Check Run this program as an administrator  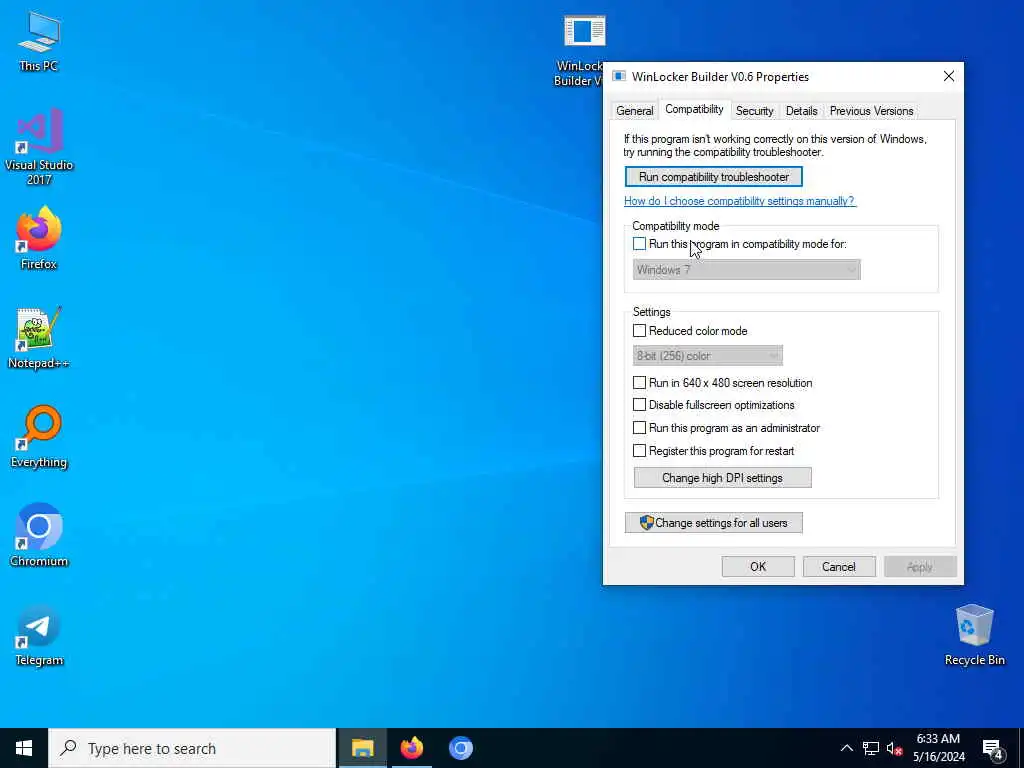pyautogui.click(x=639, y=428)
